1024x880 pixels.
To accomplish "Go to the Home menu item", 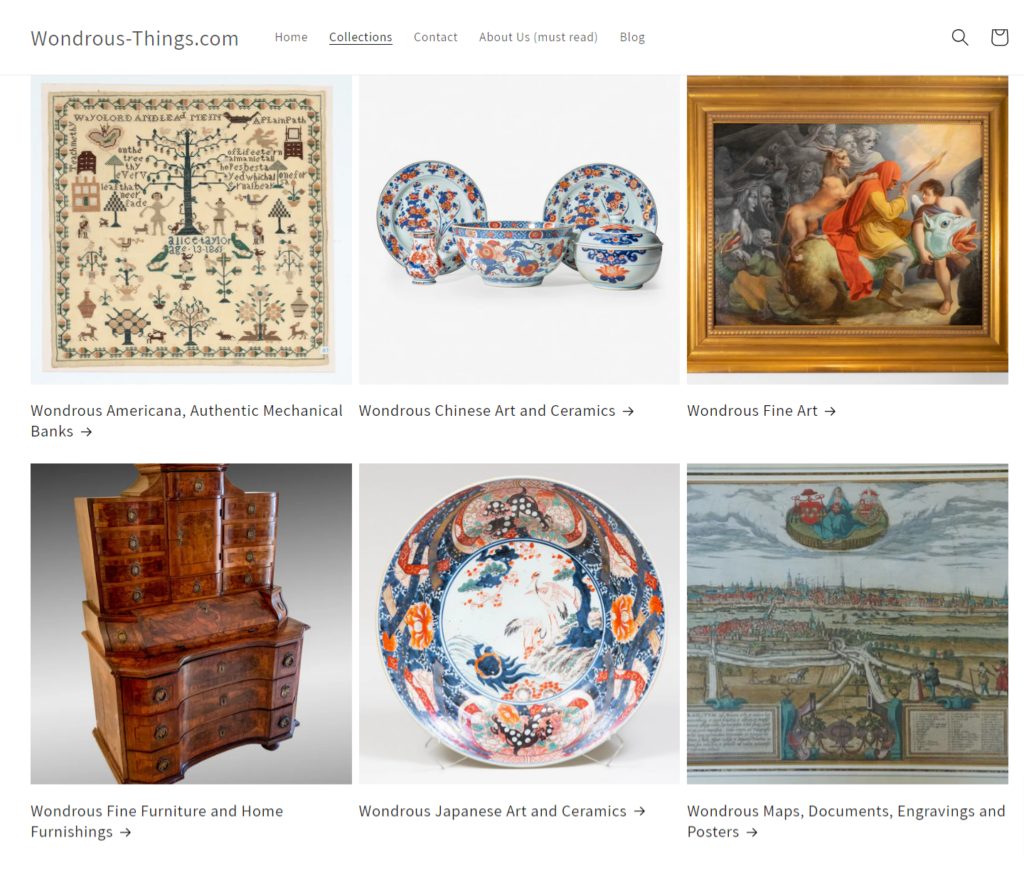I will coord(291,37).
